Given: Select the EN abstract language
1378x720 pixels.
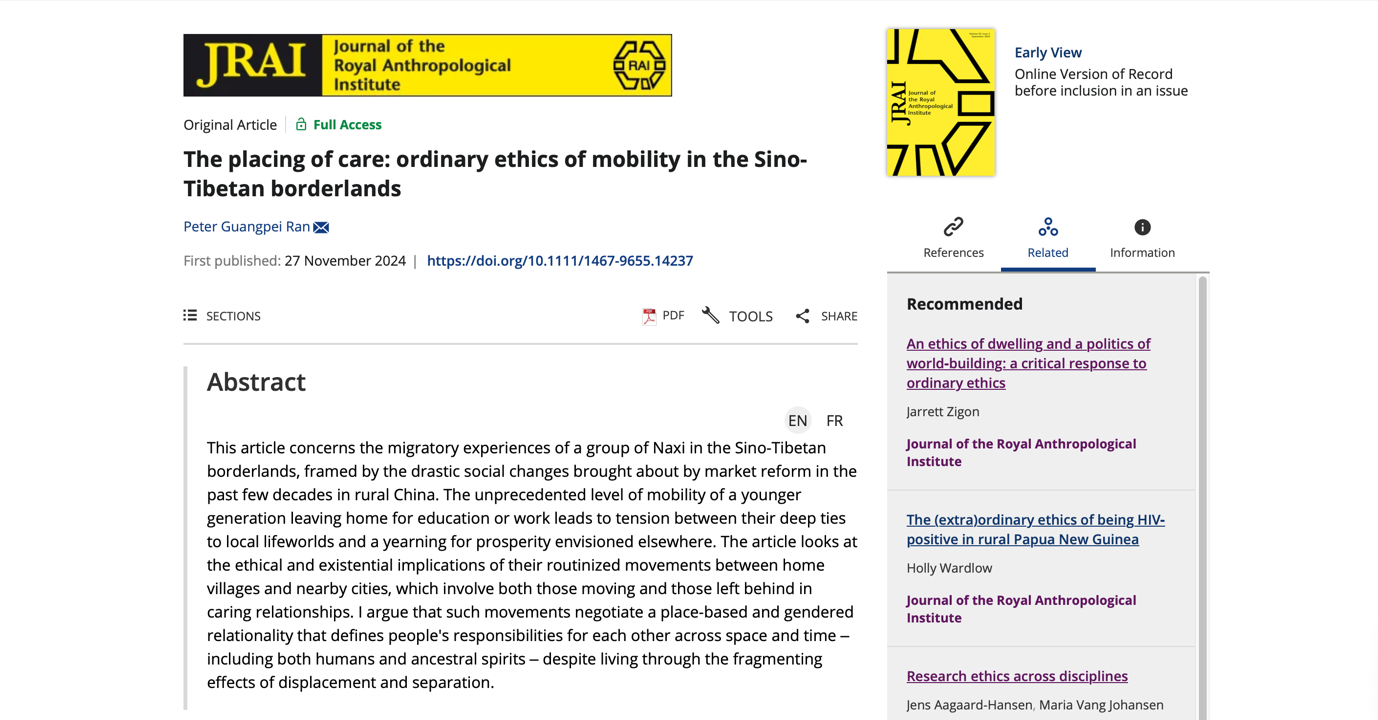Looking at the screenshot, I should 797,421.
